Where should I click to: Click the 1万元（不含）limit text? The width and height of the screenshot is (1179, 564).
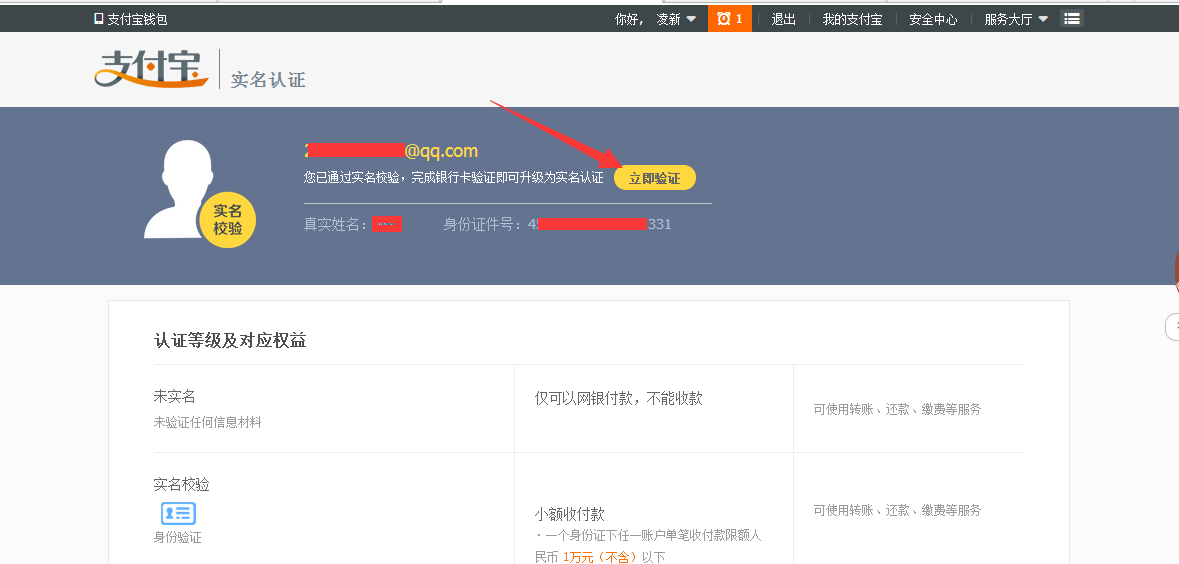(x=599, y=557)
